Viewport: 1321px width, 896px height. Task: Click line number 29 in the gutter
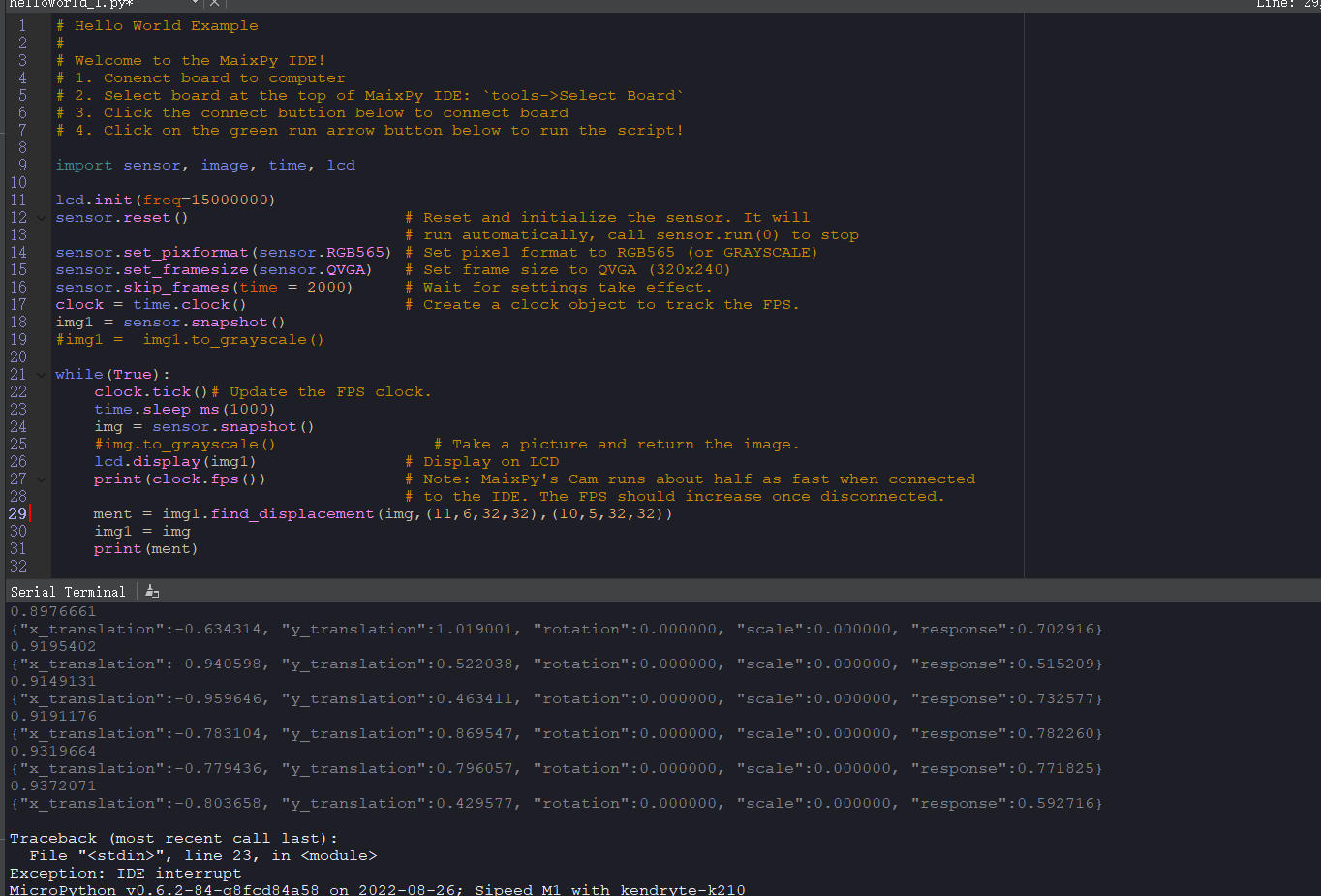coord(18,513)
